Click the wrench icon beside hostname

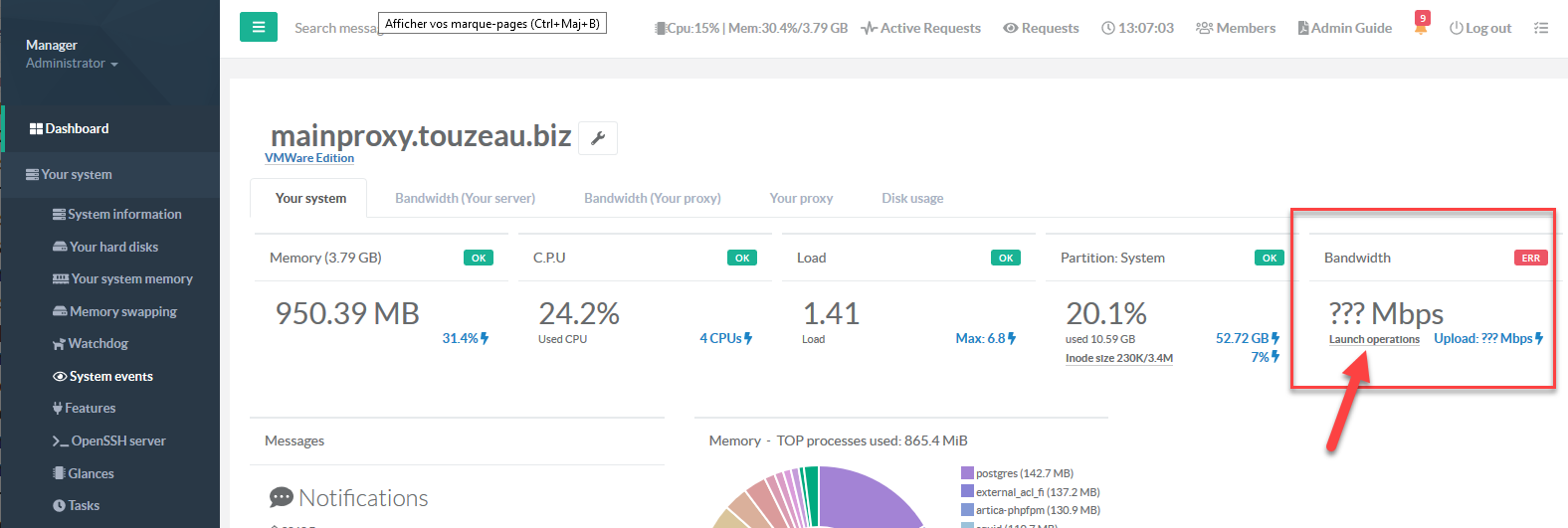coord(598,138)
